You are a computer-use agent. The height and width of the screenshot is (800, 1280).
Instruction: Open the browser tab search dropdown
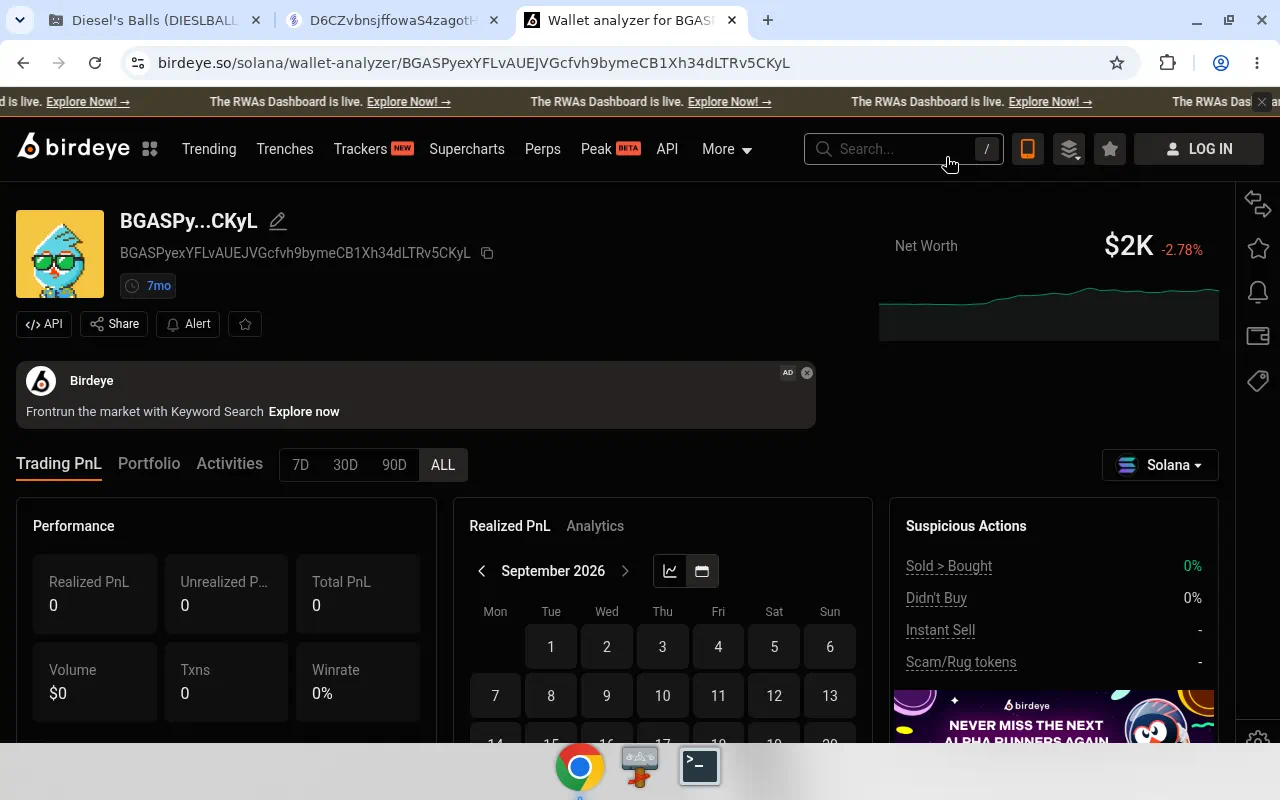click(20, 20)
